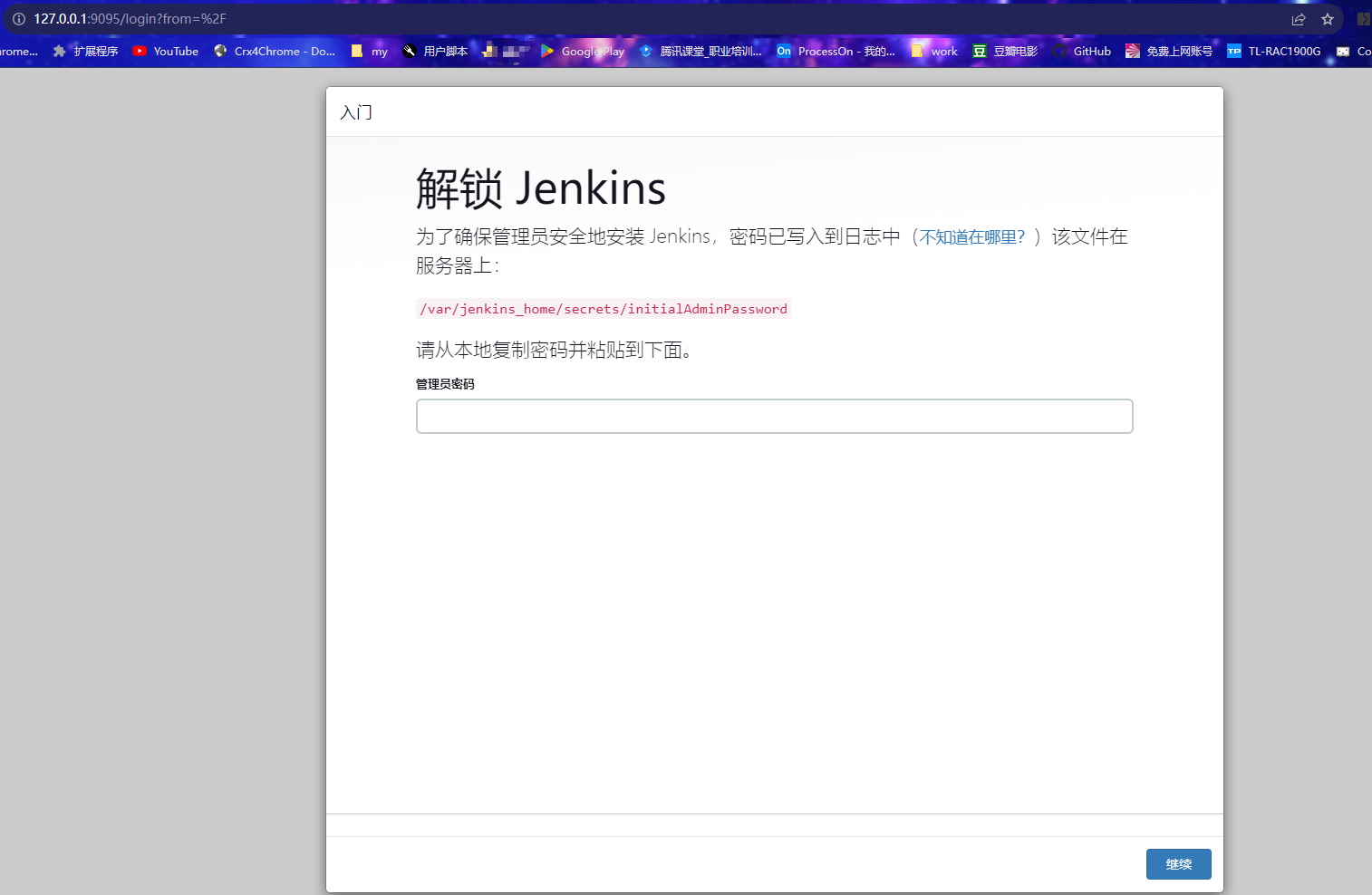1372x895 pixels.
Task: Click the 不知道在哪里? help link
Action: pos(972,237)
